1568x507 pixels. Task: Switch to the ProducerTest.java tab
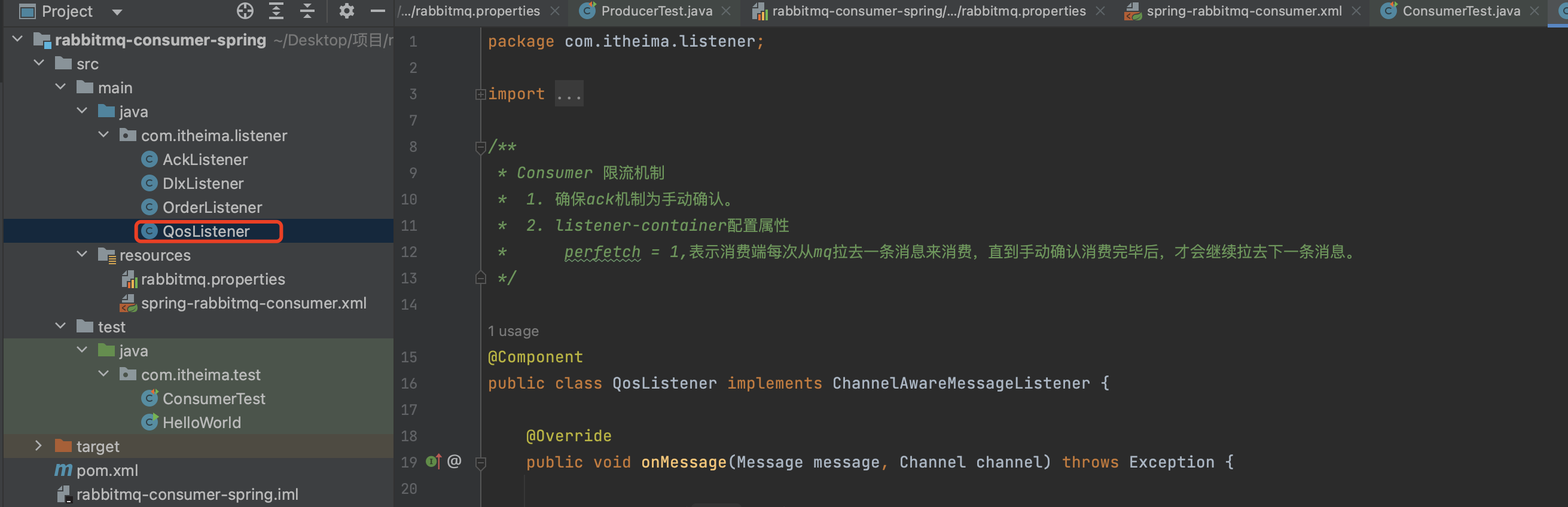click(x=655, y=11)
